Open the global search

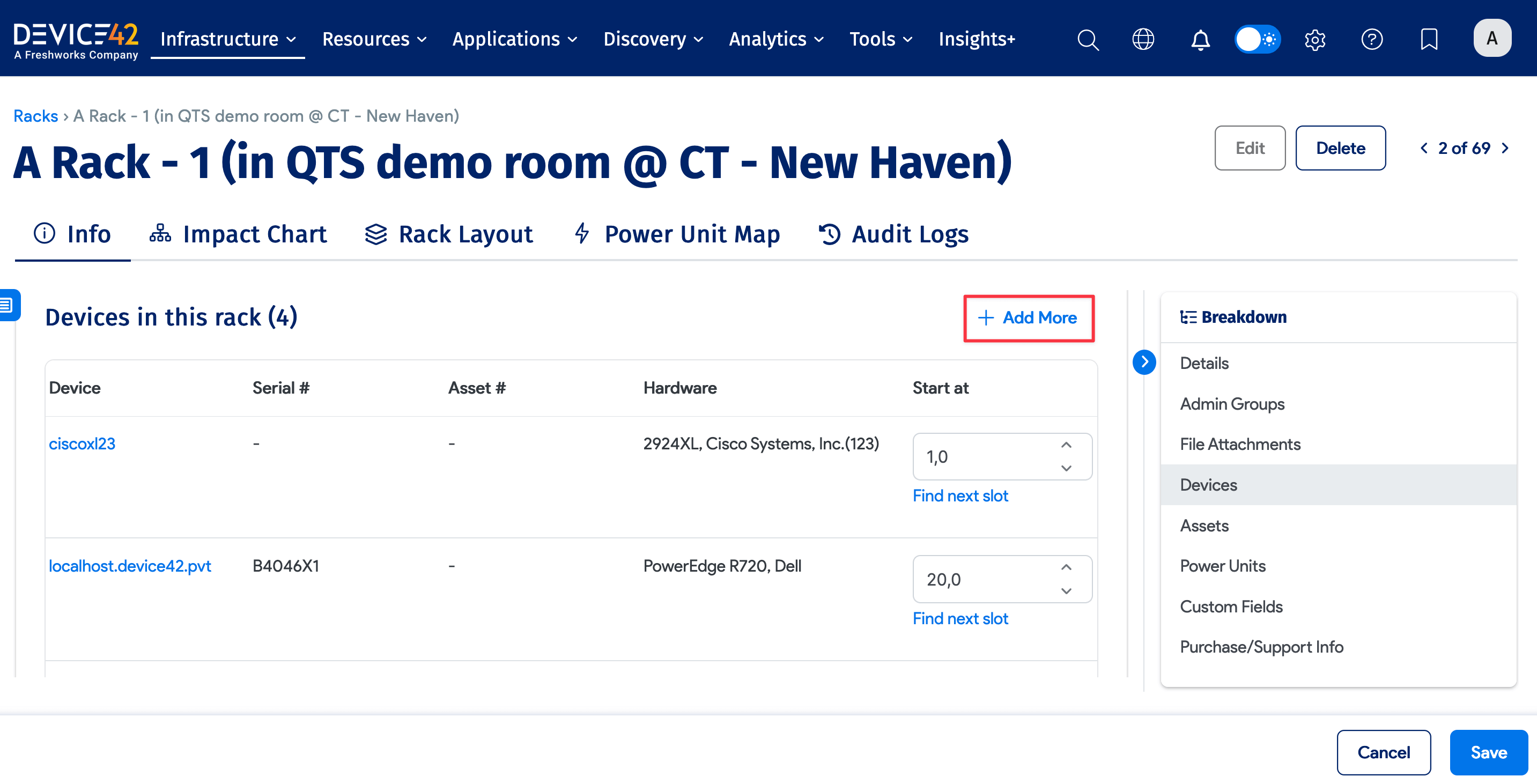point(1087,39)
